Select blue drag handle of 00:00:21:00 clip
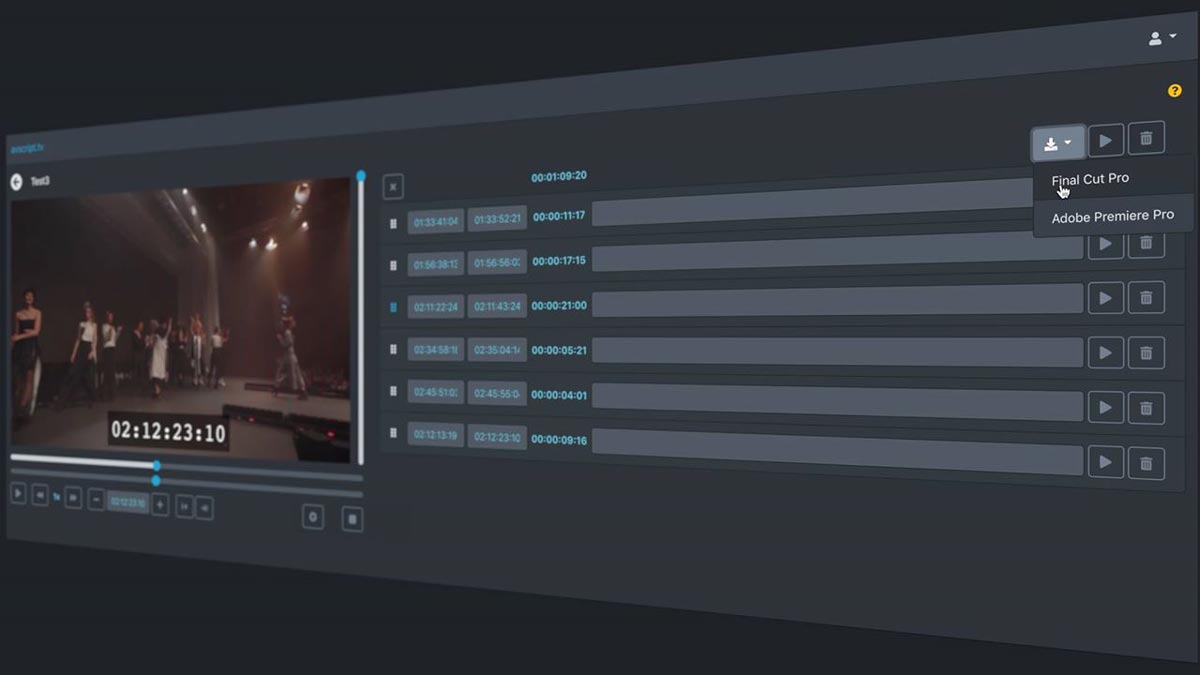Screen dimensions: 1200x675 [394, 308]
